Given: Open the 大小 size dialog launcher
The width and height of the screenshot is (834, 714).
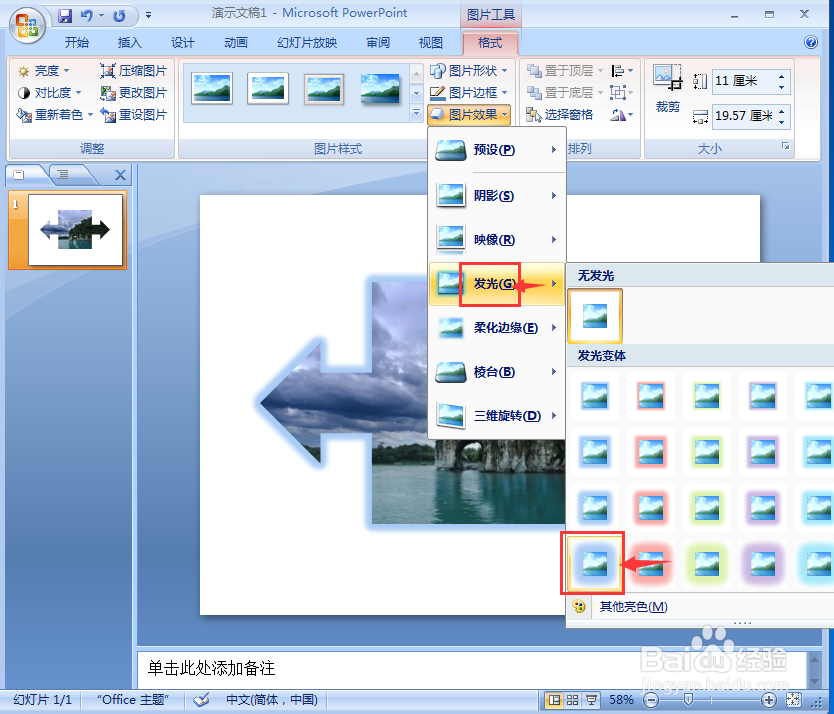Looking at the screenshot, I should 786,146.
